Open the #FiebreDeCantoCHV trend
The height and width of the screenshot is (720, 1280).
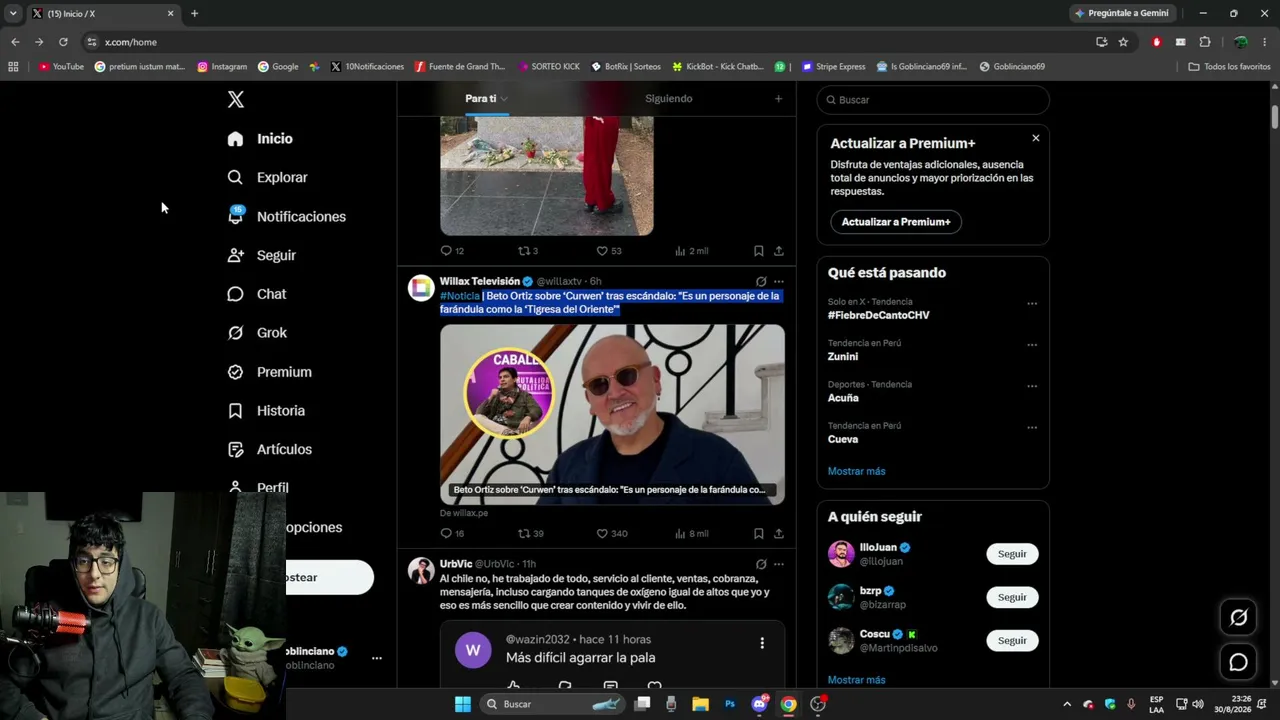point(878,315)
